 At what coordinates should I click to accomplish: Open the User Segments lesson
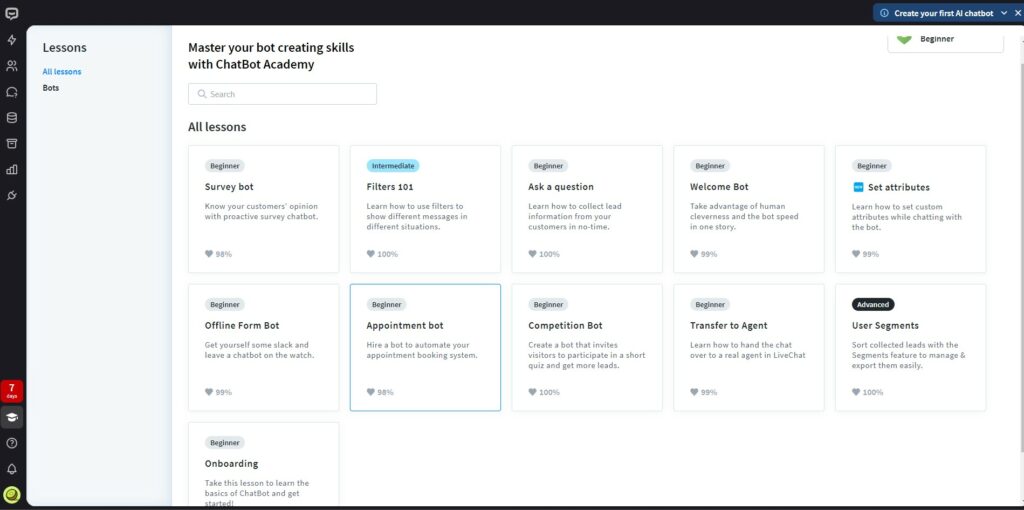pyautogui.click(x=910, y=347)
